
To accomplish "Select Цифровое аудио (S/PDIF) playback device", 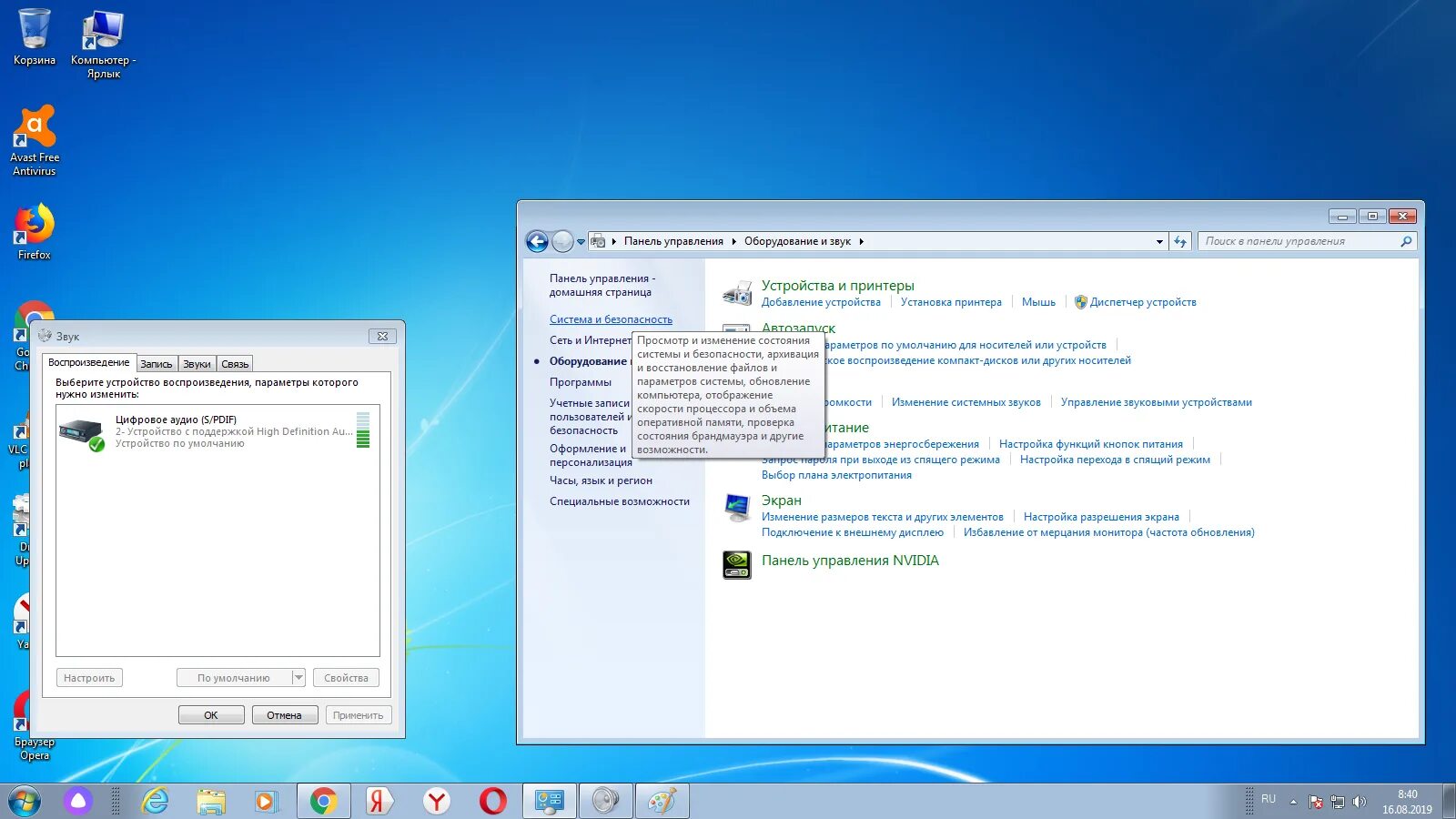I will 217,431.
